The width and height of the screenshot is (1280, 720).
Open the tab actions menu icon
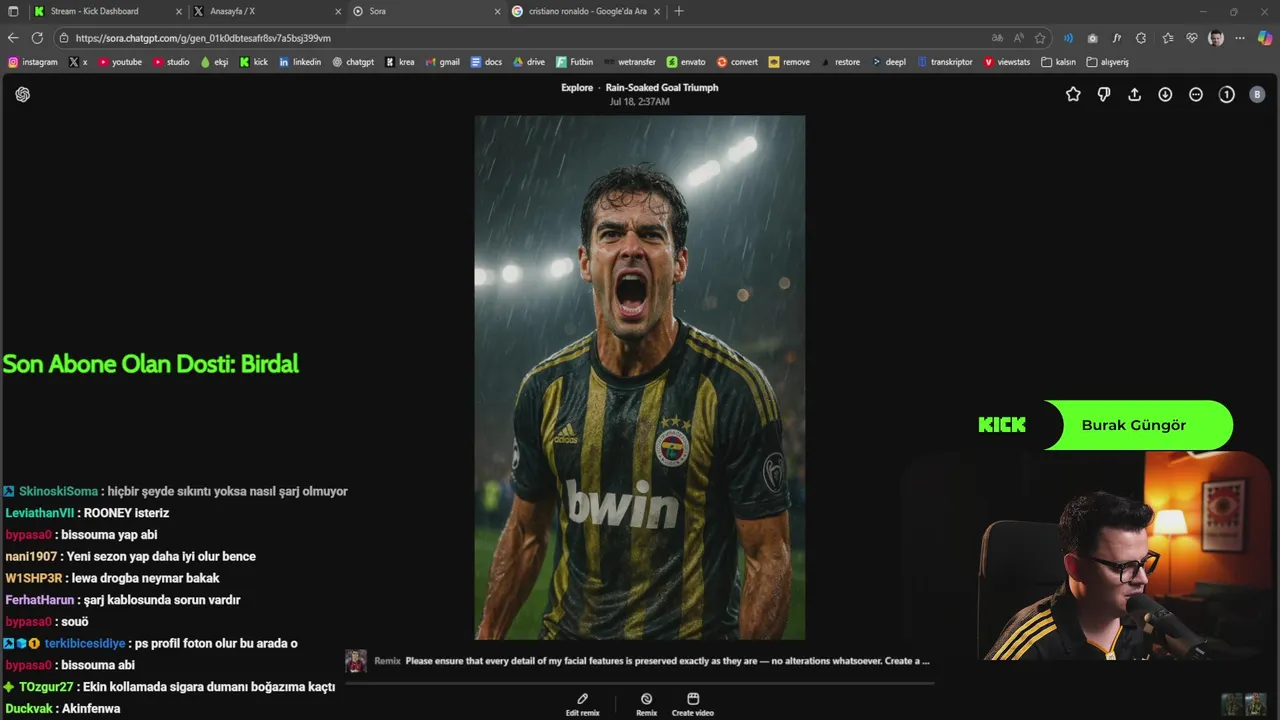(13, 11)
